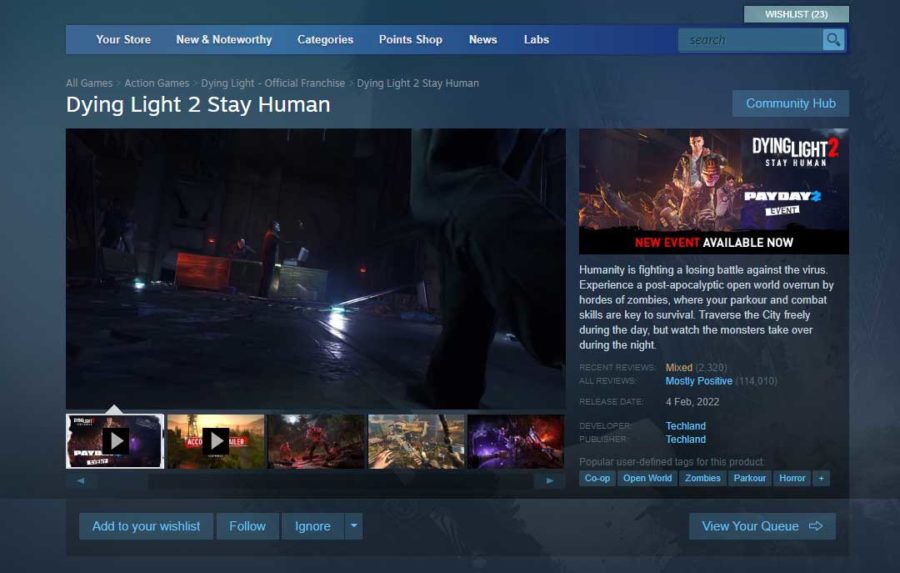Open developer Techland link

click(685, 426)
